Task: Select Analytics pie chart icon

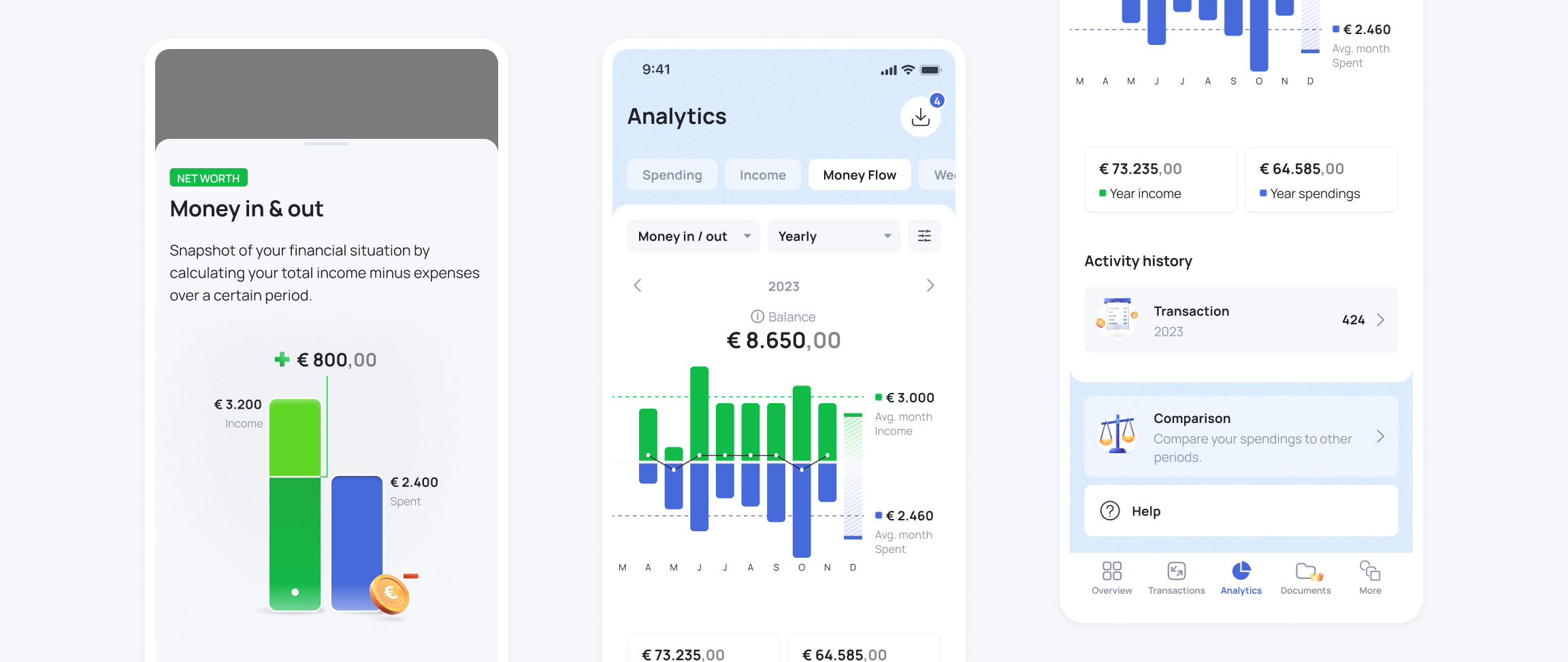Action: coord(1241,571)
